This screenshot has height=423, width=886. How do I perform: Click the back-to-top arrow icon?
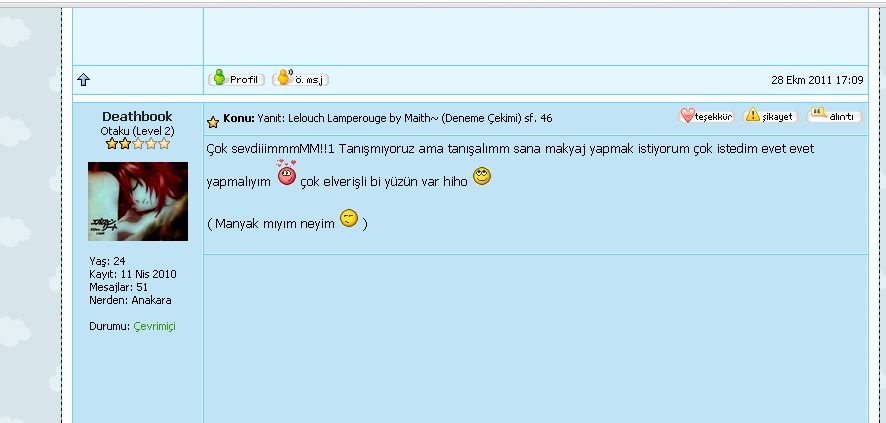tap(84, 80)
